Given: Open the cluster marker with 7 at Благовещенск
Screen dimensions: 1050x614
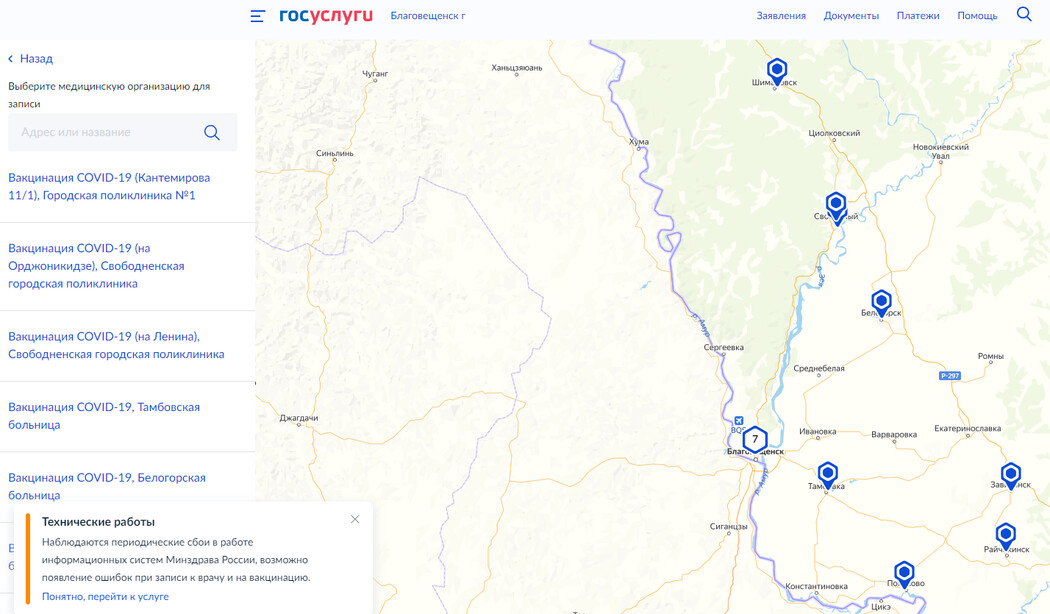Looking at the screenshot, I should point(755,439).
